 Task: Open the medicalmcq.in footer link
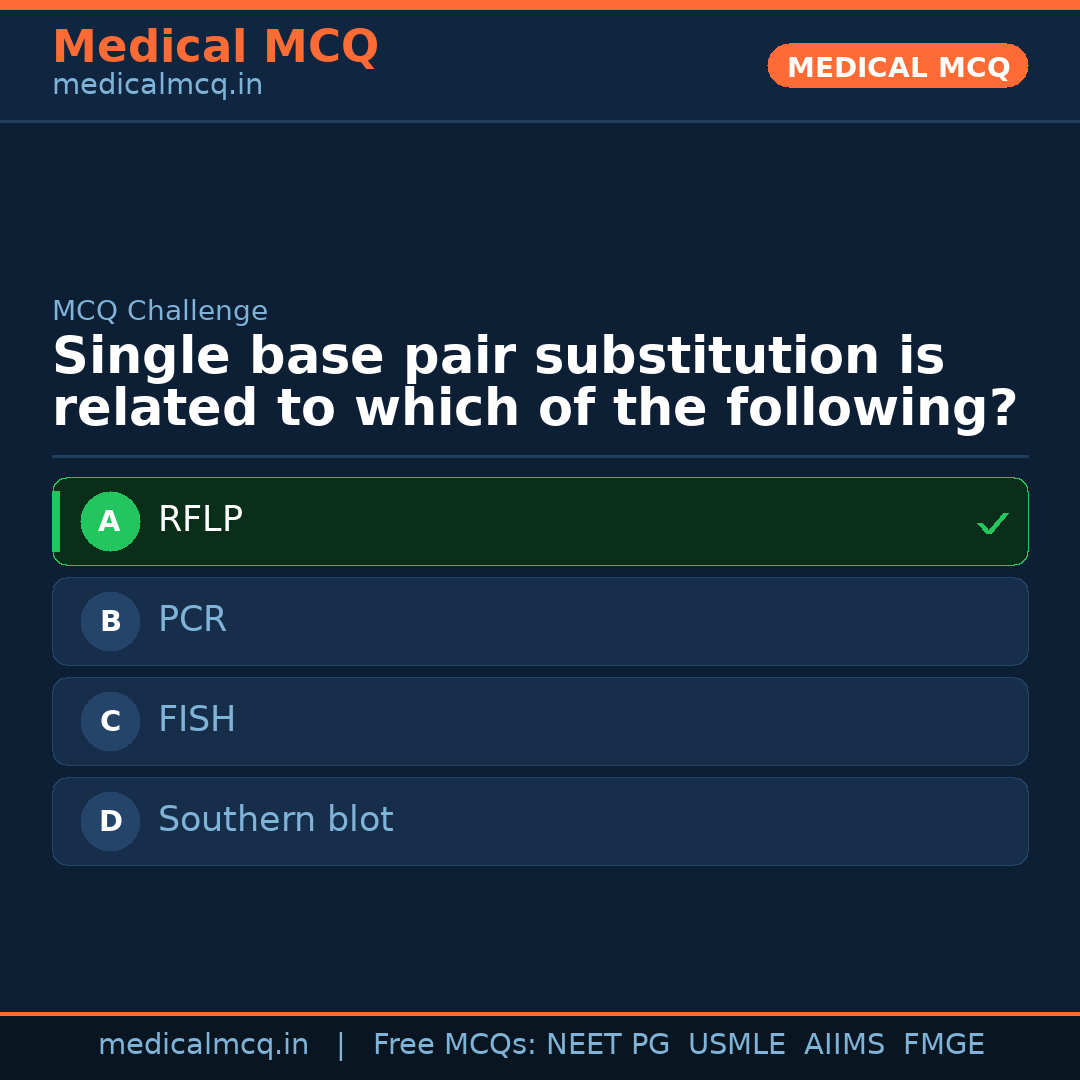[203, 1045]
